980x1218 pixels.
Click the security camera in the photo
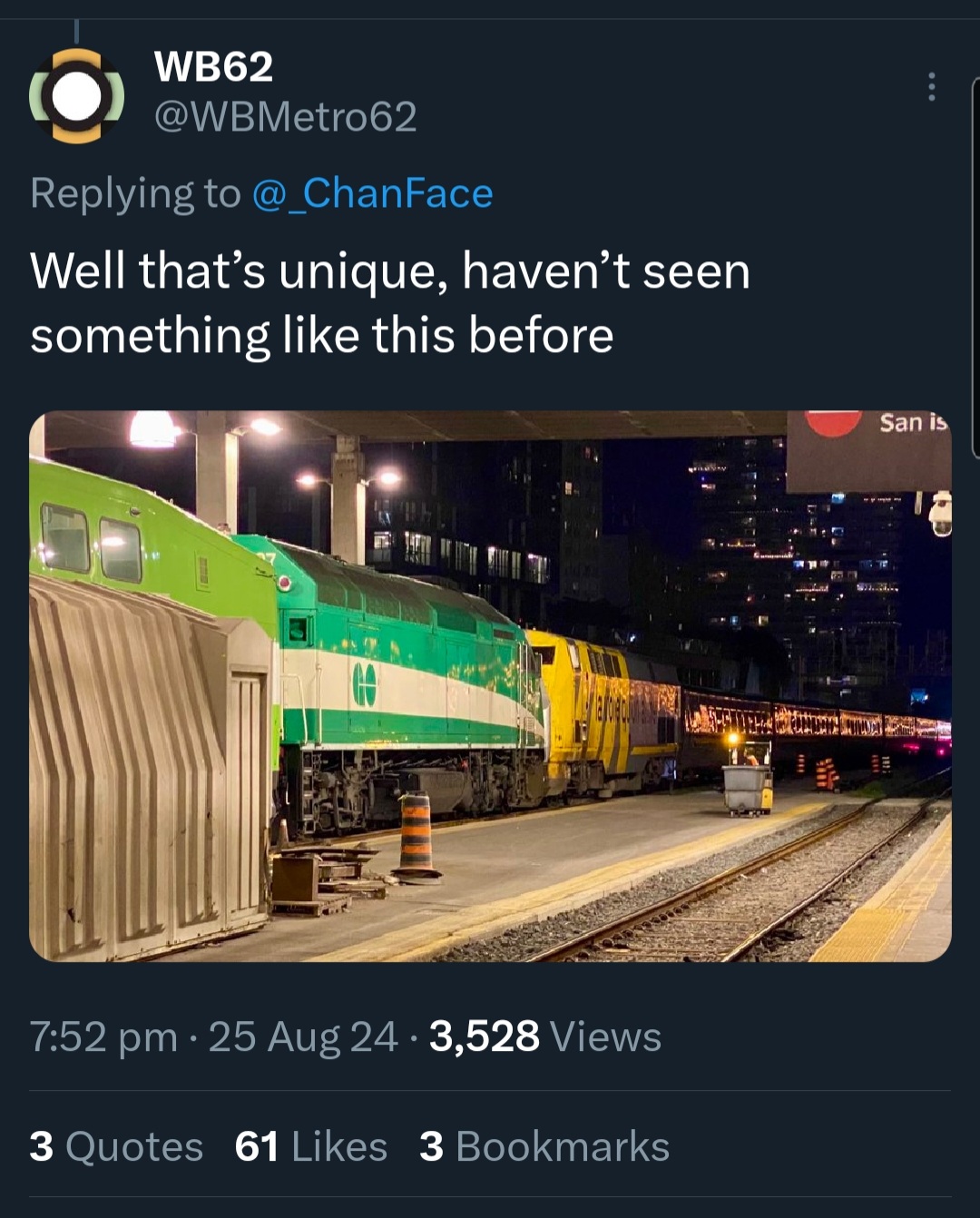940,514
